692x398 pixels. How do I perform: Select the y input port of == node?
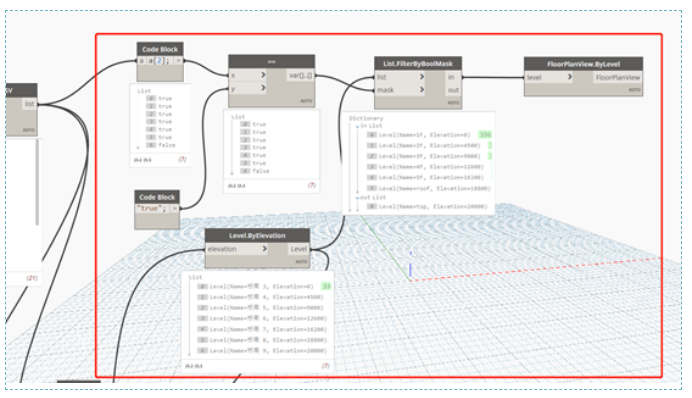(248, 88)
